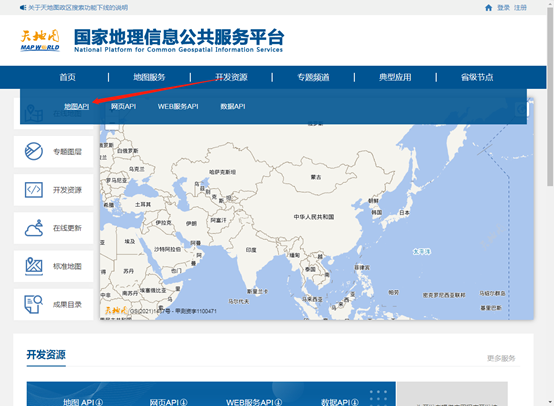Click the 成果目录 sidebar label
Screen dimensions: 554x406
(x=67, y=304)
